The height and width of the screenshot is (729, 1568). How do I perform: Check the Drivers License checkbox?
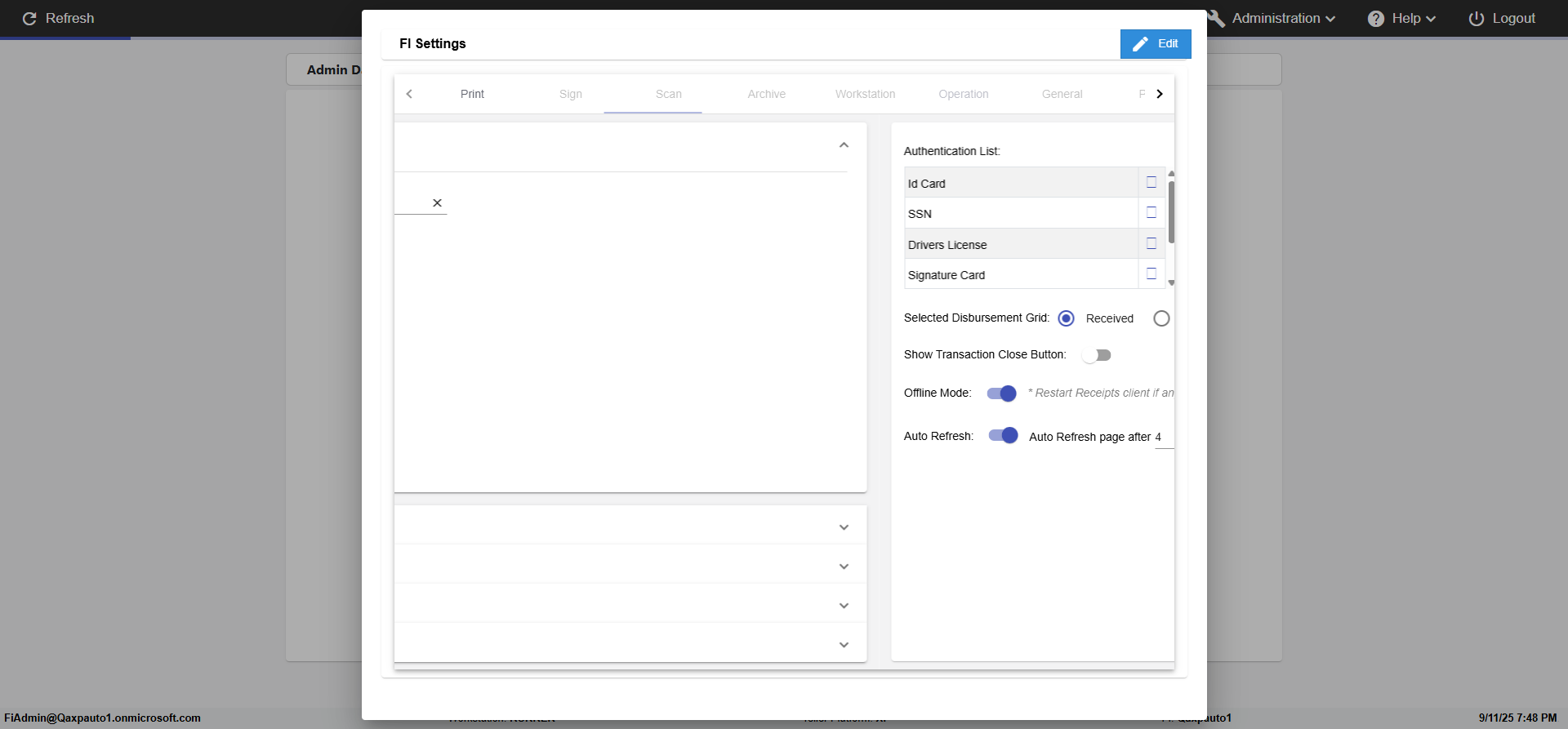click(1151, 243)
